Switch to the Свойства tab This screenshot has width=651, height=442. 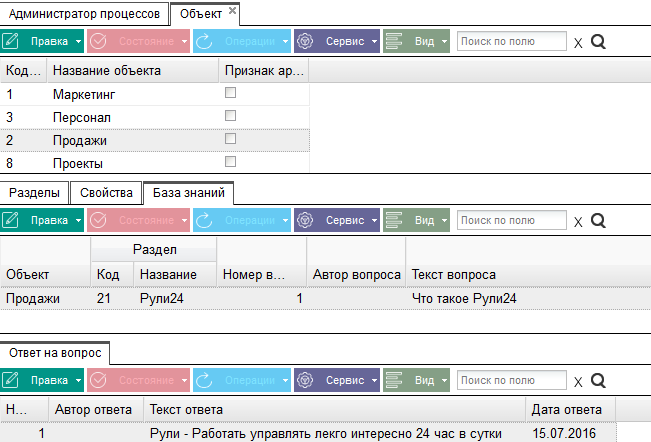pos(105,193)
